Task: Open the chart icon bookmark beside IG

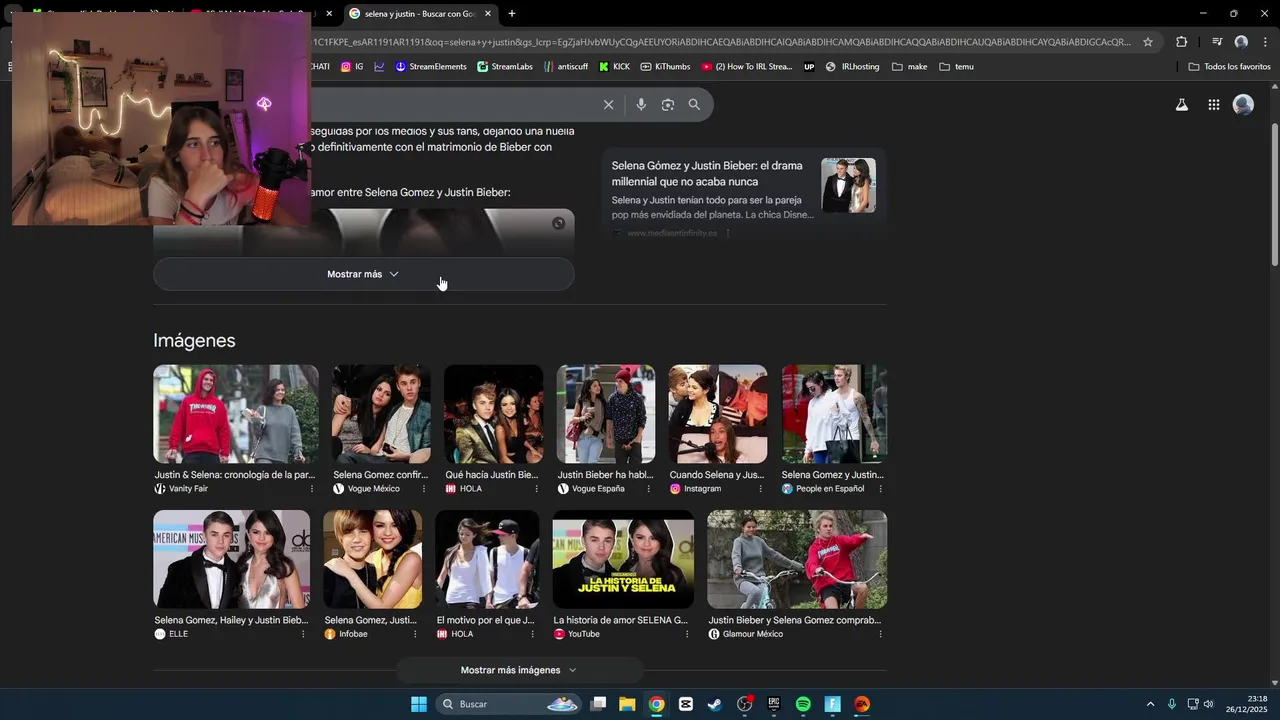Action: point(380,67)
